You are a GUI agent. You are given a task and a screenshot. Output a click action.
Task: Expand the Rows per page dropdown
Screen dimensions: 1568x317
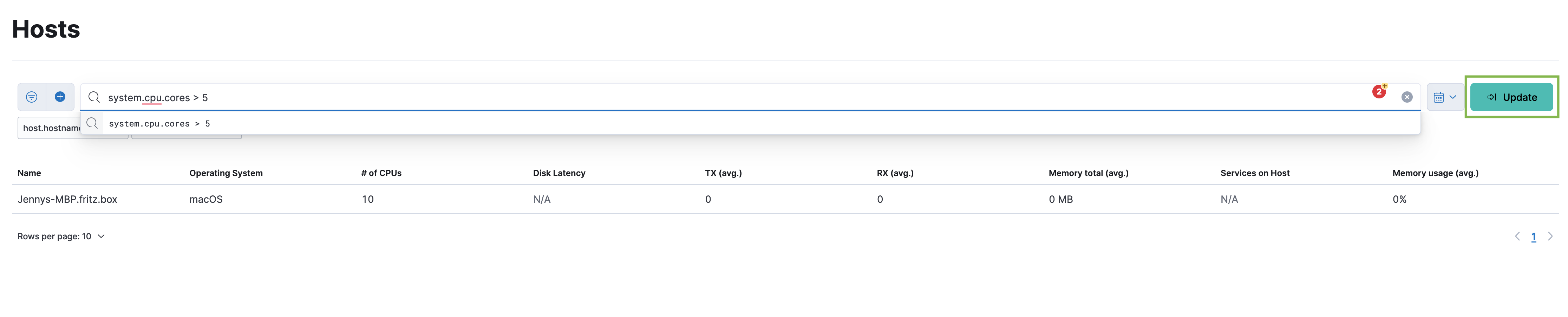pos(61,237)
